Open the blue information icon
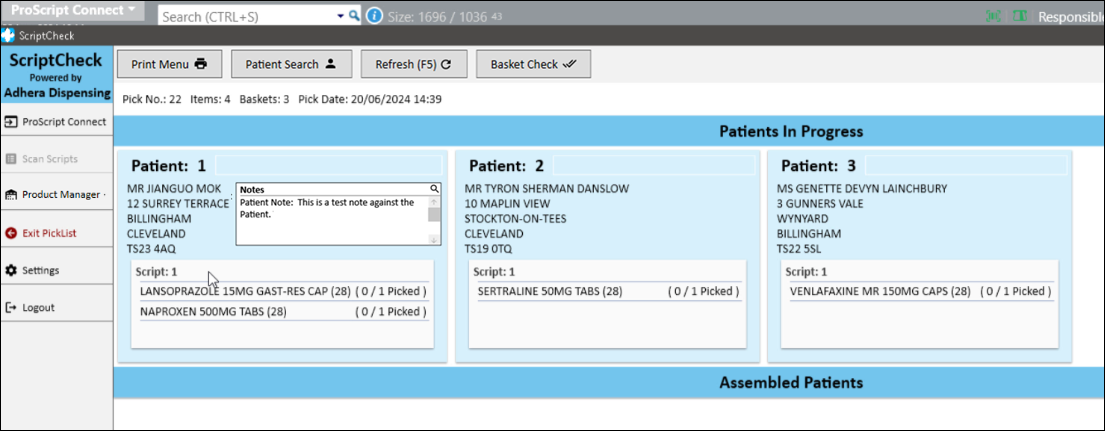The image size is (1105, 431). (x=375, y=15)
